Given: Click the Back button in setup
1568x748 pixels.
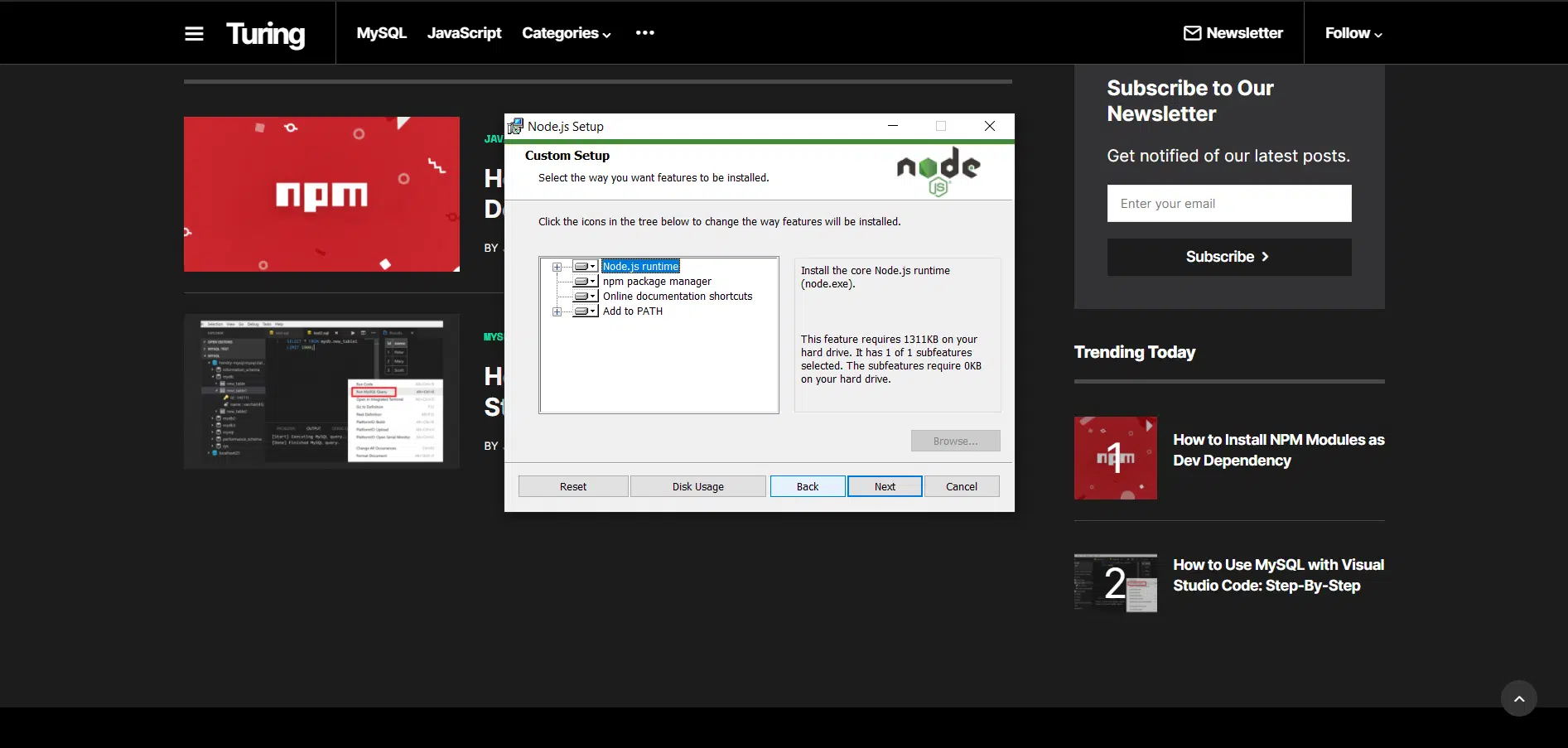Looking at the screenshot, I should pyautogui.click(x=808, y=486).
